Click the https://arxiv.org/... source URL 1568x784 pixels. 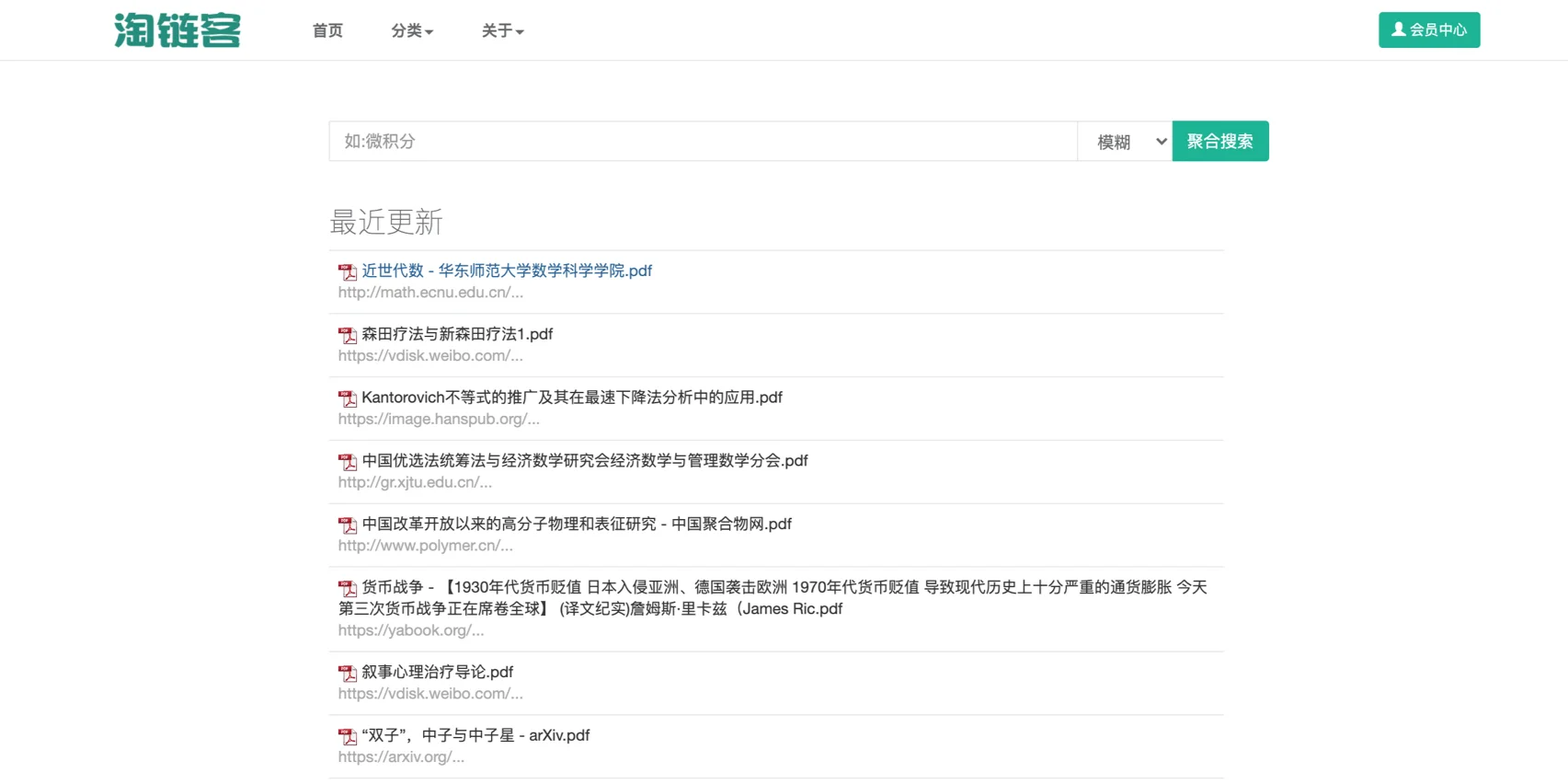click(401, 758)
